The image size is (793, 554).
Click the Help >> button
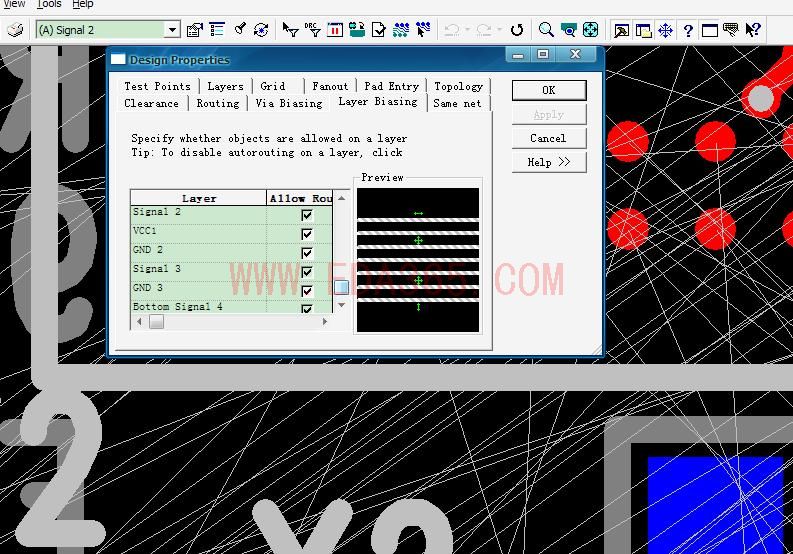click(x=549, y=162)
